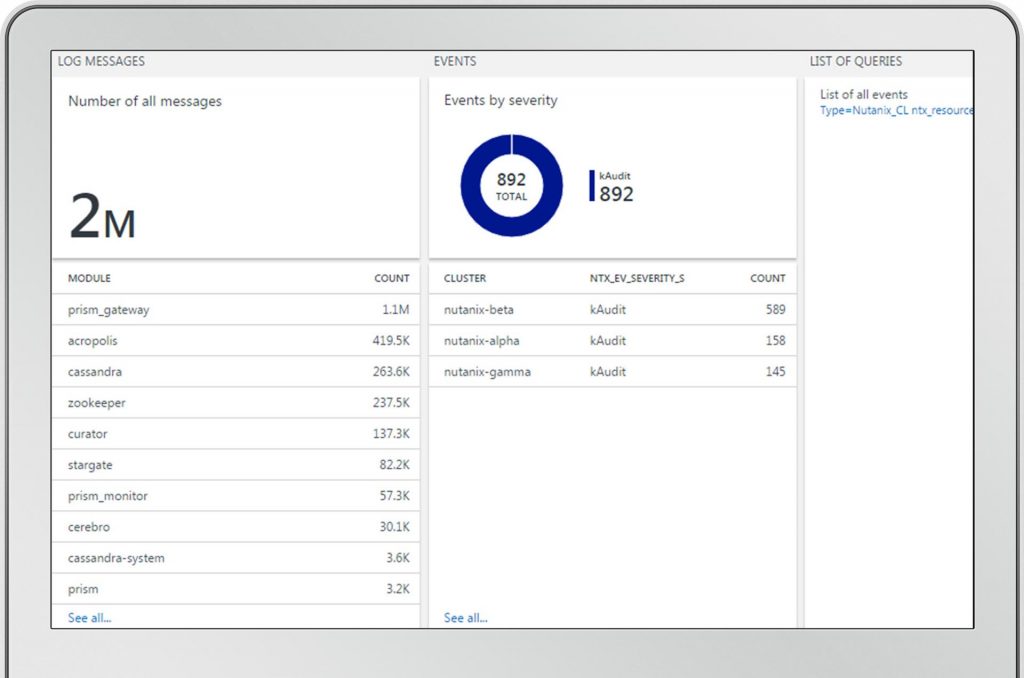Screen dimensions: 1024x678
Task: Select the zookeeper module row
Action: (x=236, y=402)
